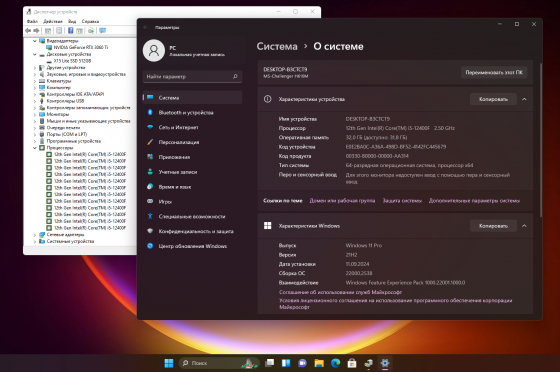Viewport: 560px width, 372px height.
Task: Click the PC user account avatar in Settings
Action: click(154, 51)
